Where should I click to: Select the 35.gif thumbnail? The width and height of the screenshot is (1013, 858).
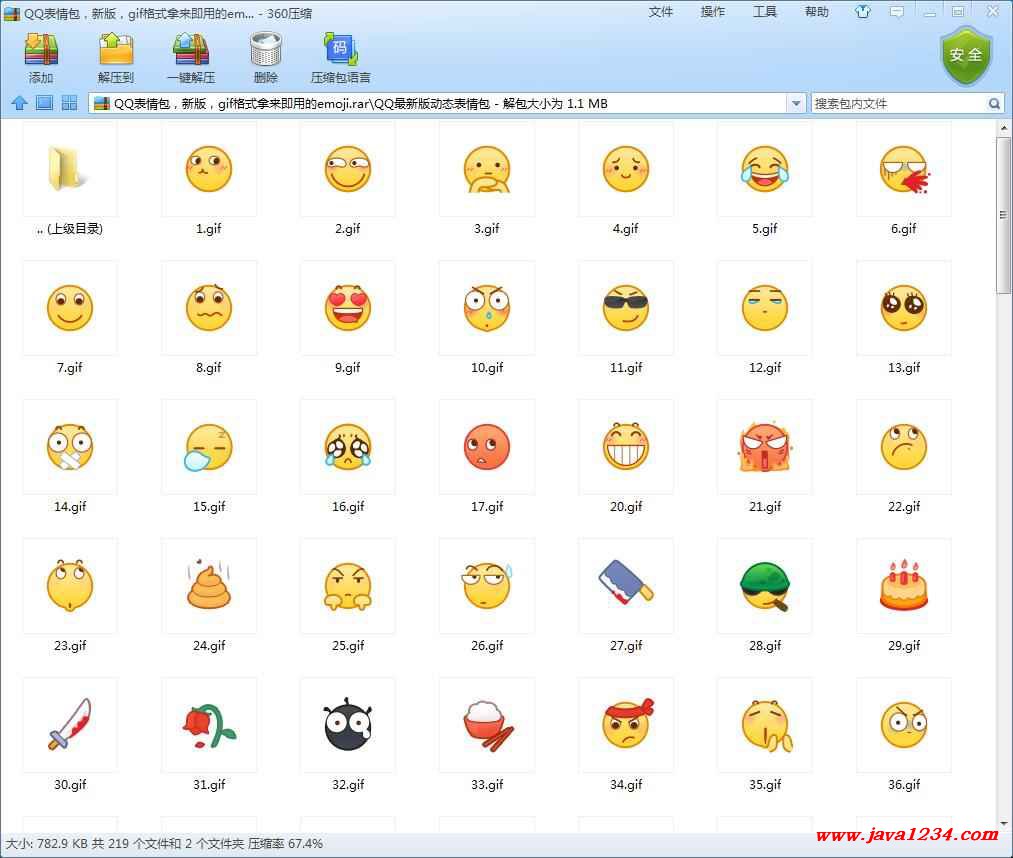click(x=764, y=725)
